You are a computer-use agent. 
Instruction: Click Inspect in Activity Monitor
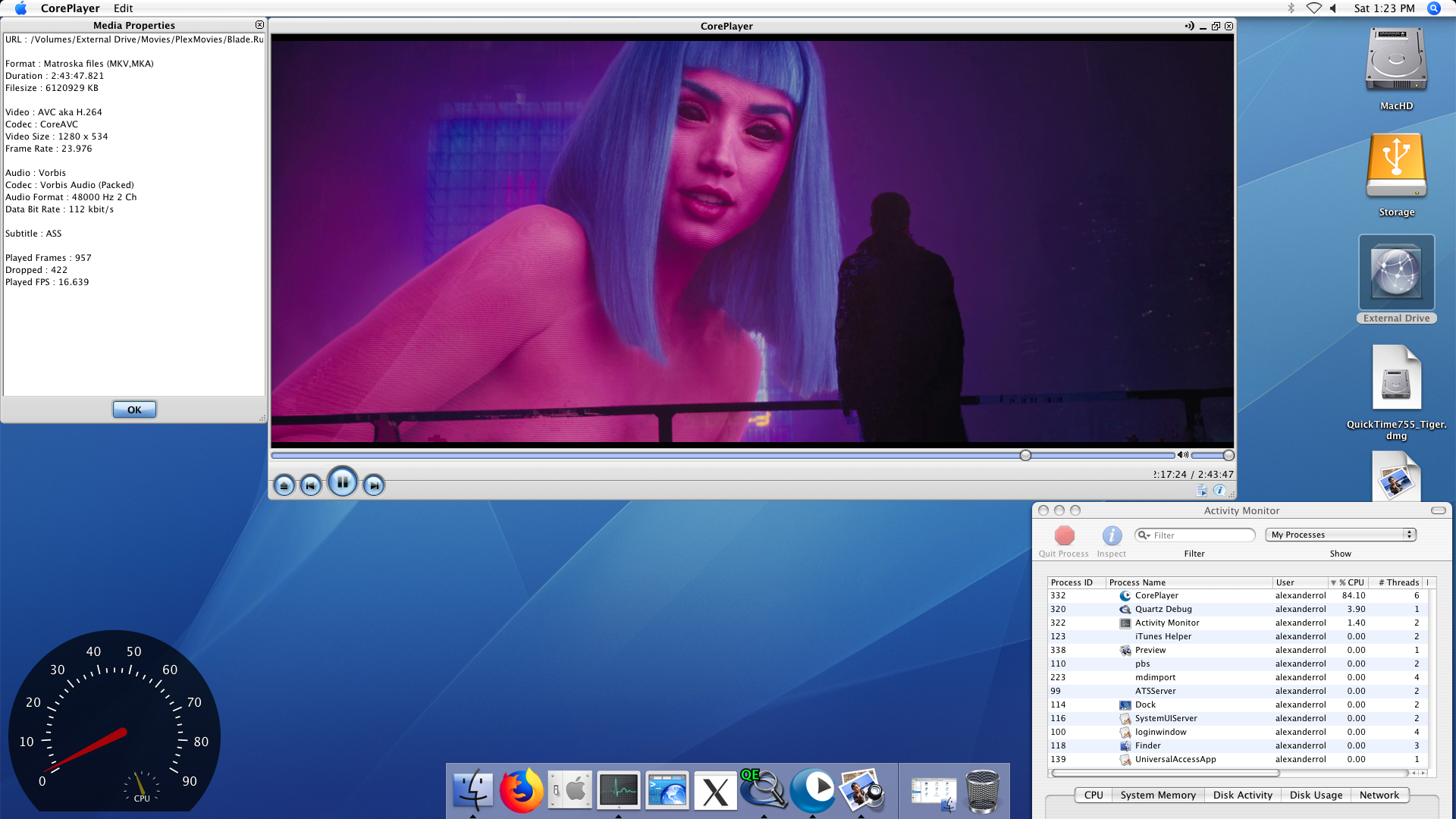pos(1112,541)
